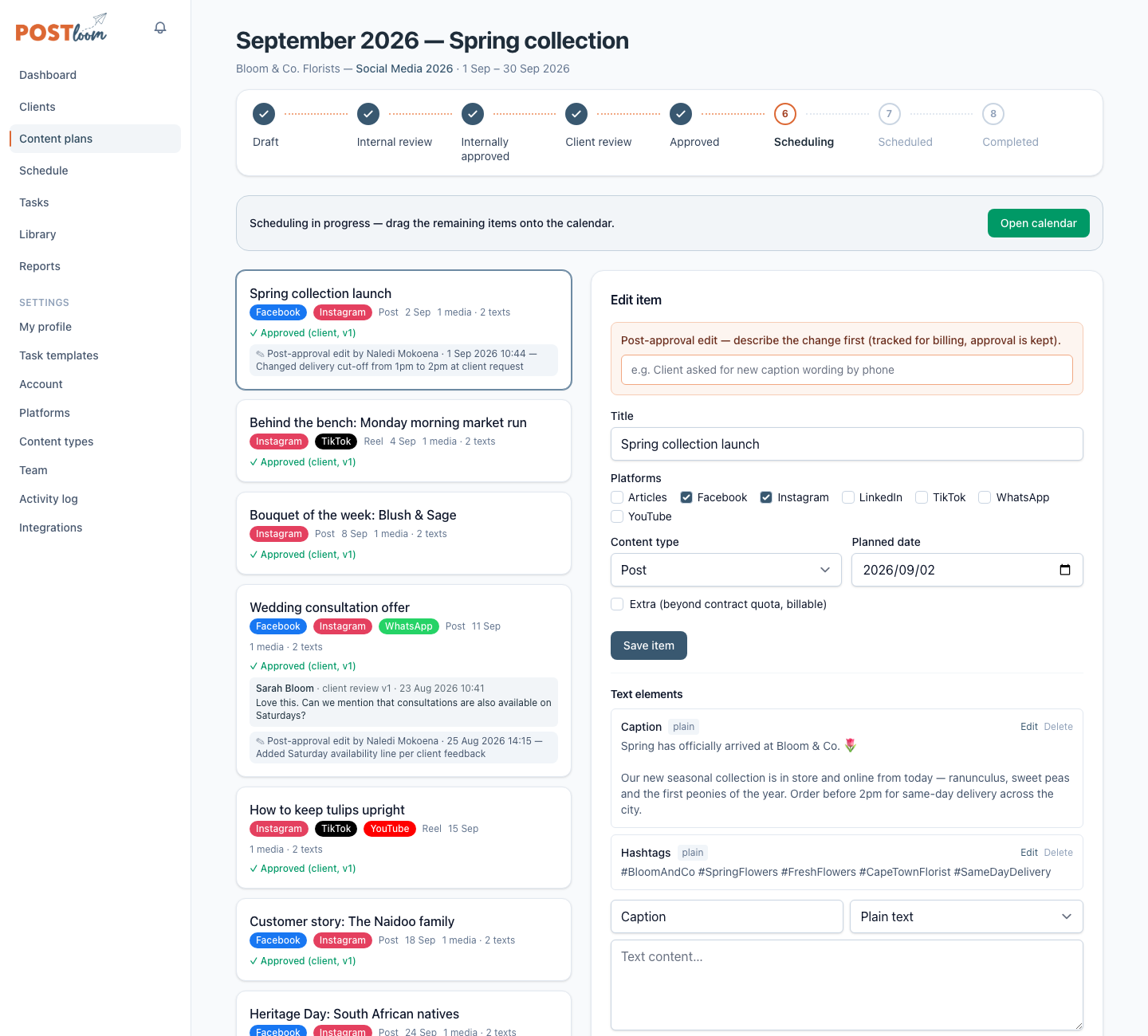Image resolution: width=1148 pixels, height=1036 pixels.
Task: Click the Caption element name field
Action: 726,916
